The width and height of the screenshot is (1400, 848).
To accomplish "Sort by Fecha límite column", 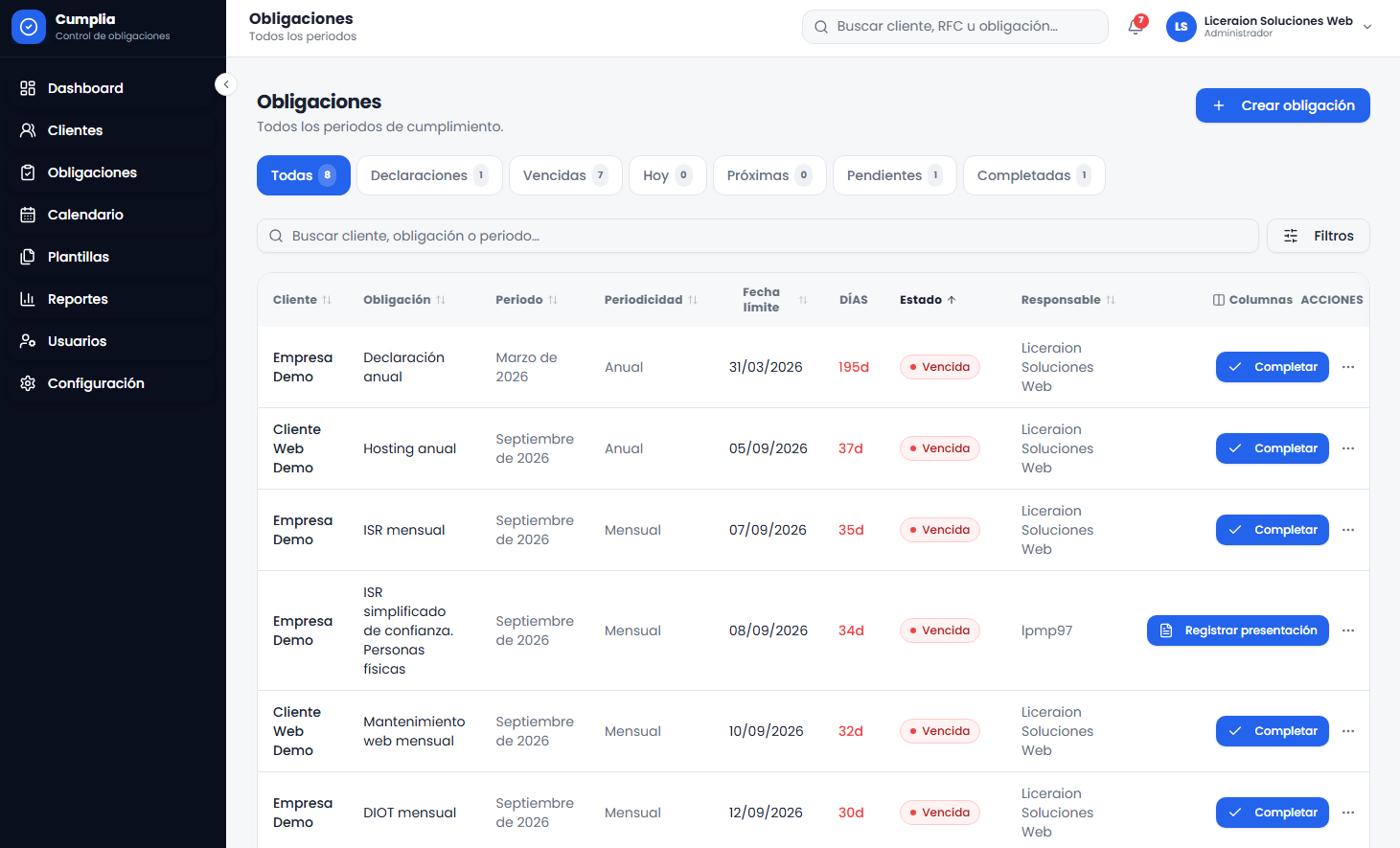I will (775, 300).
